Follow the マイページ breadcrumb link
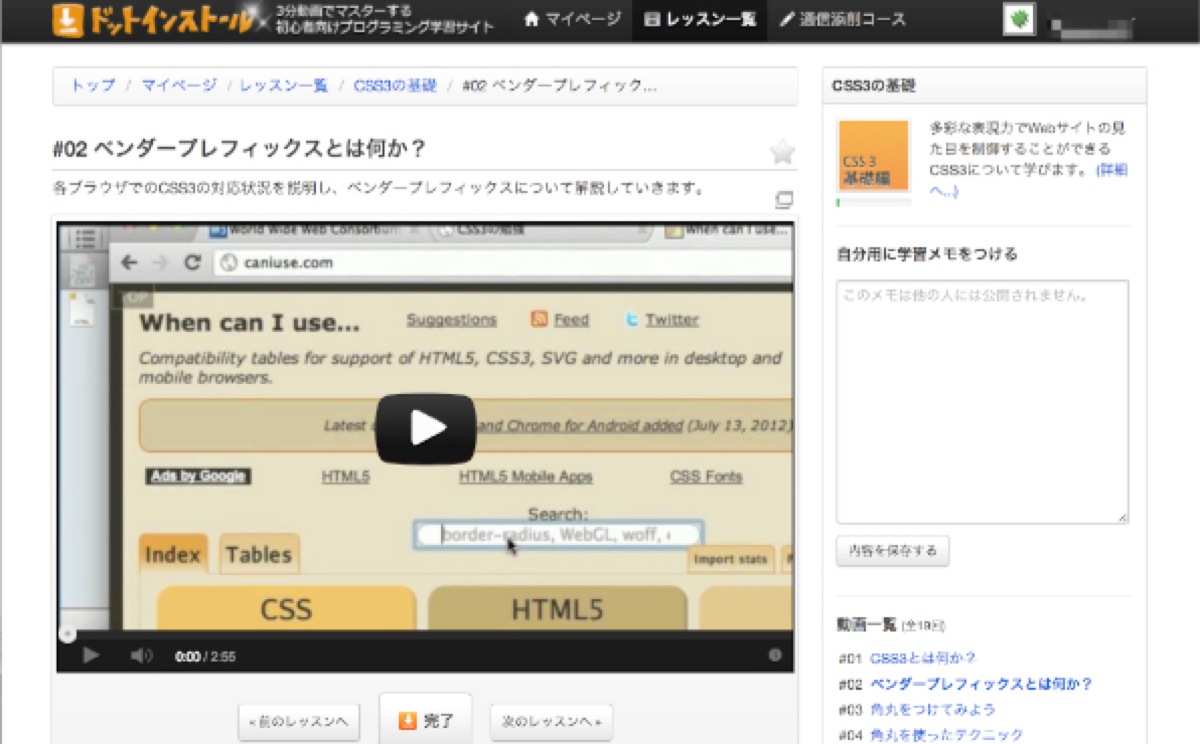Viewport: 1200px width, 744px height. coord(178,86)
